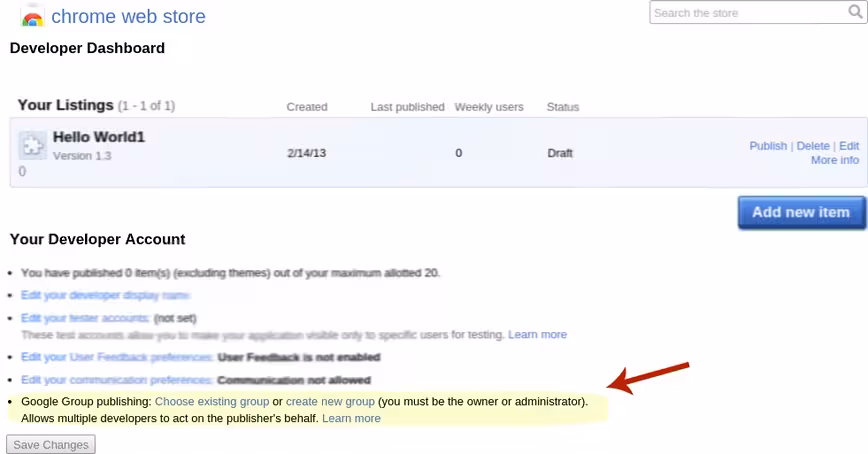
Task: Open Edit your developer display name link
Action: (106, 295)
